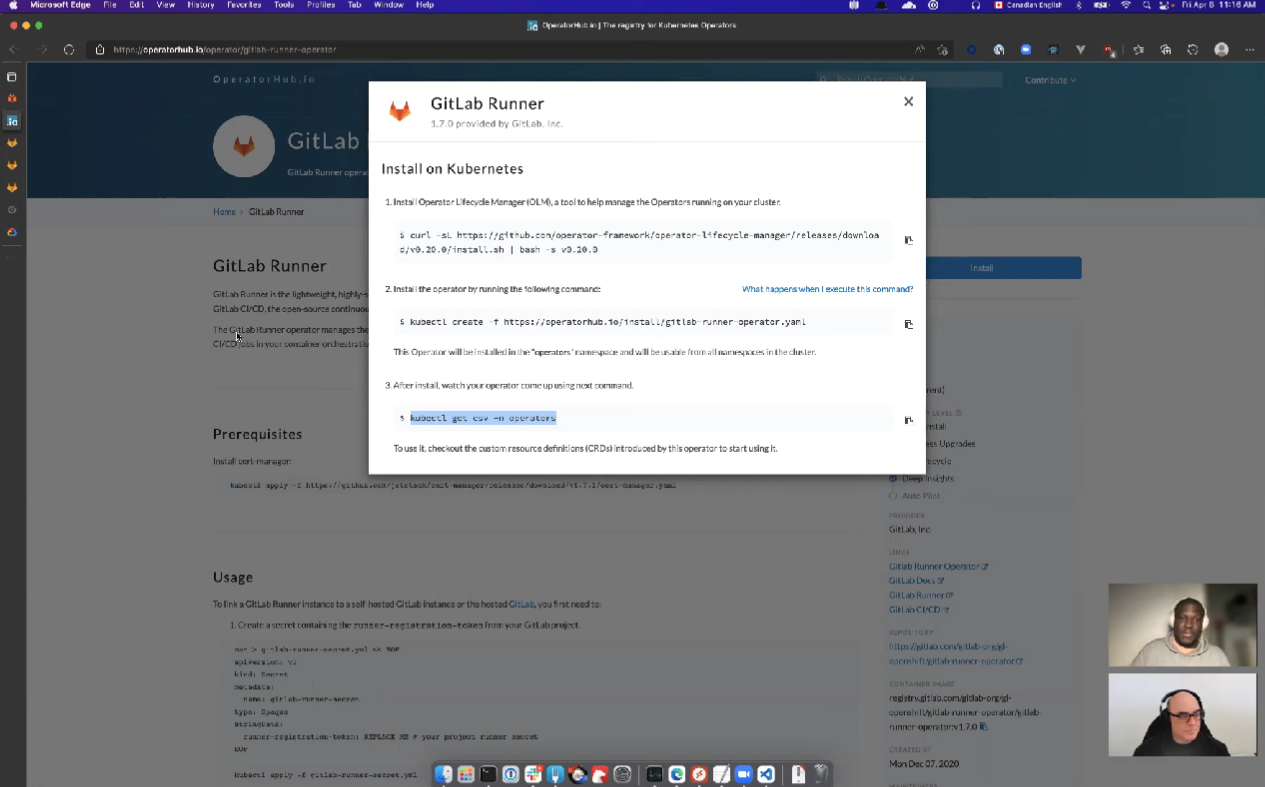1265x787 pixels.
Task: Click the OperatorHub.io site logo
Action: pyautogui.click(x=264, y=79)
